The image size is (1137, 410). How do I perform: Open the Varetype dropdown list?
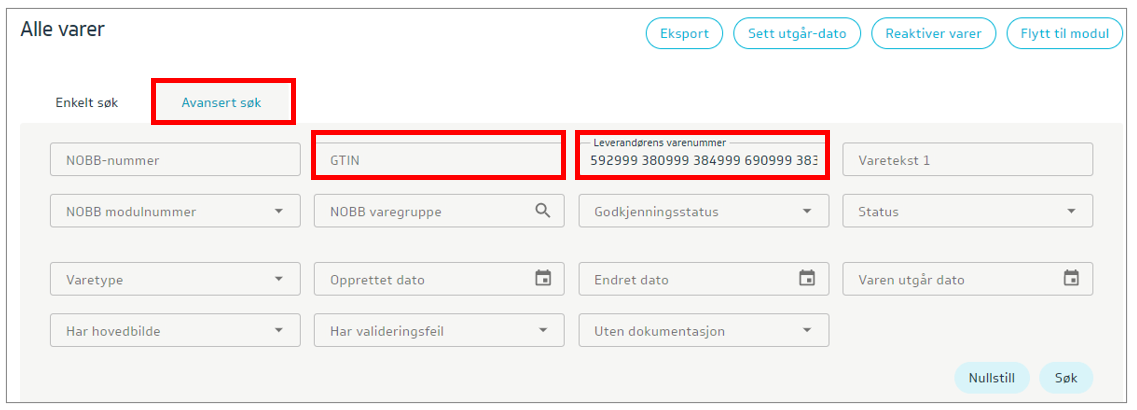pyautogui.click(x=278, y=279)
